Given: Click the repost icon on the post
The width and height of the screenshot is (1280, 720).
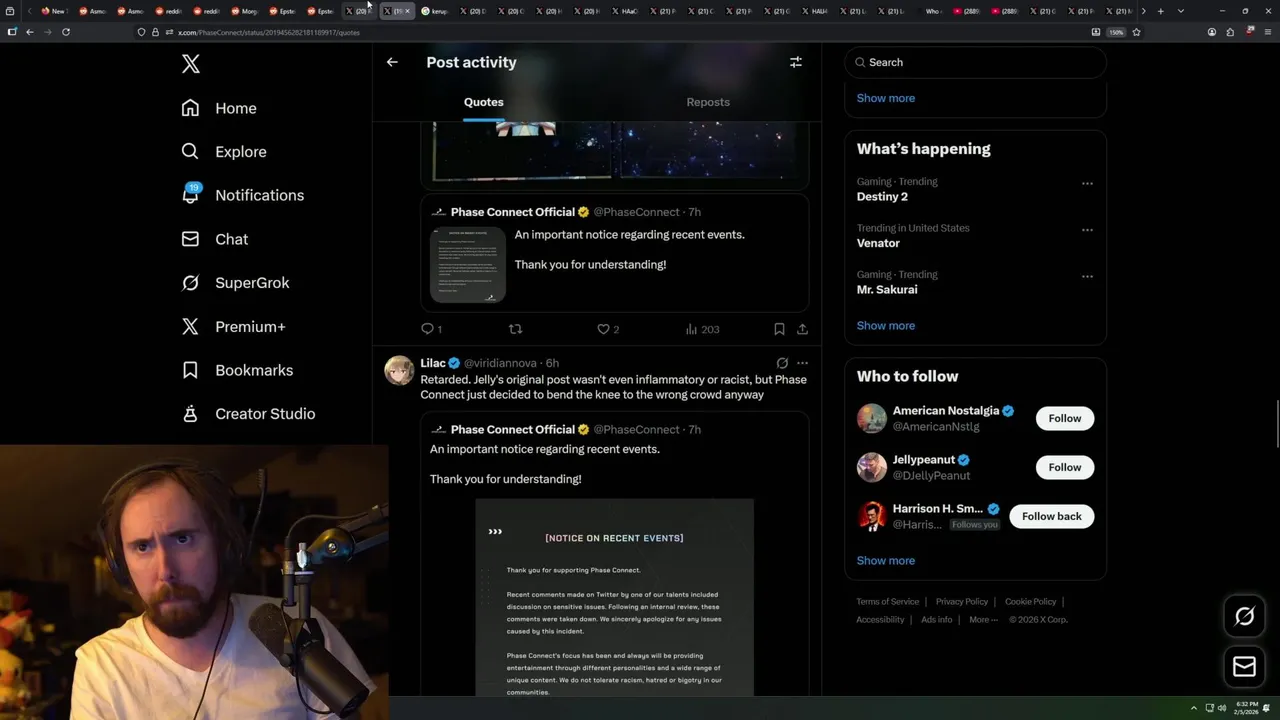Looking at the screenshot, I should 516,329.
